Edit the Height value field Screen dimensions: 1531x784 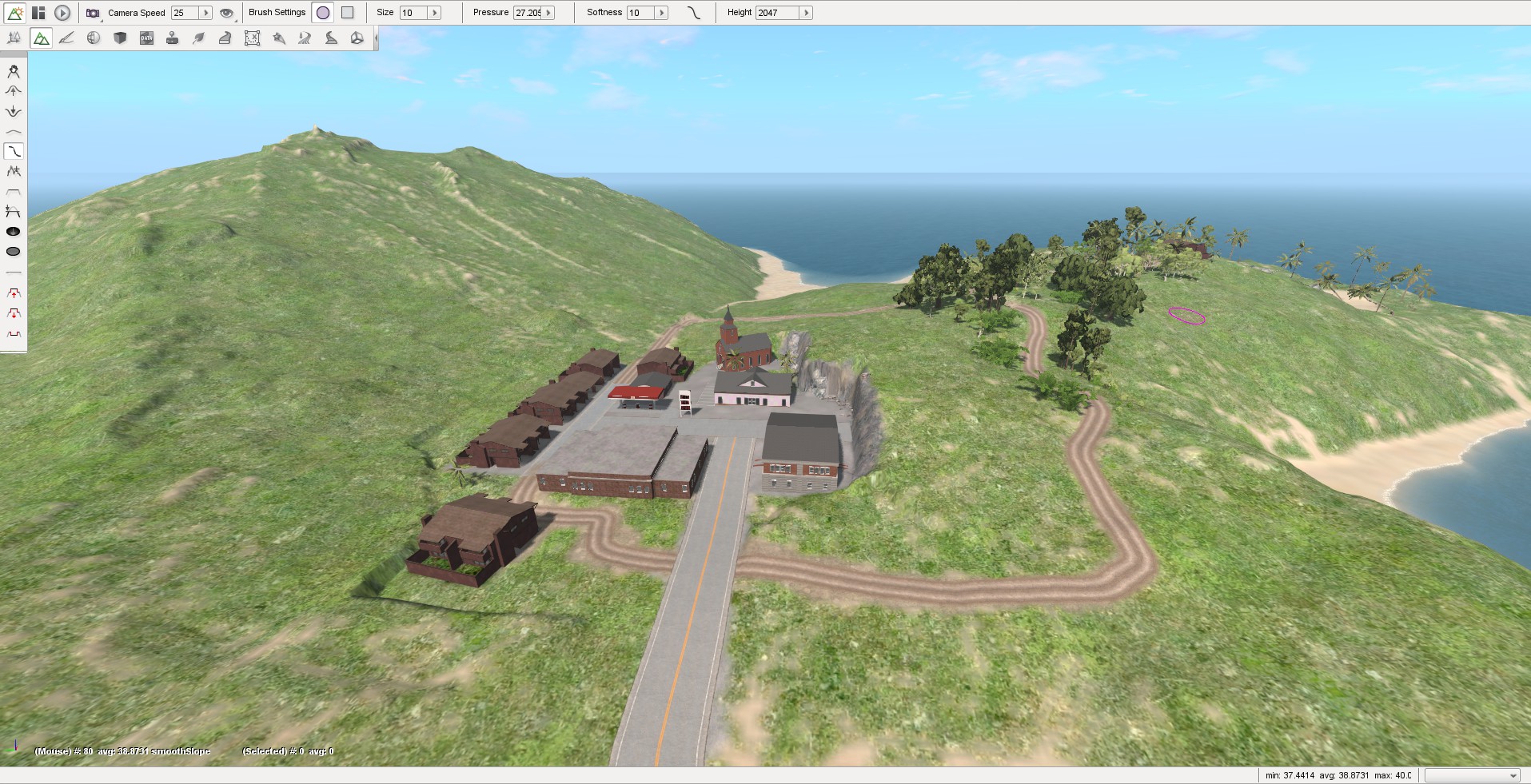(x=778, y=13)
